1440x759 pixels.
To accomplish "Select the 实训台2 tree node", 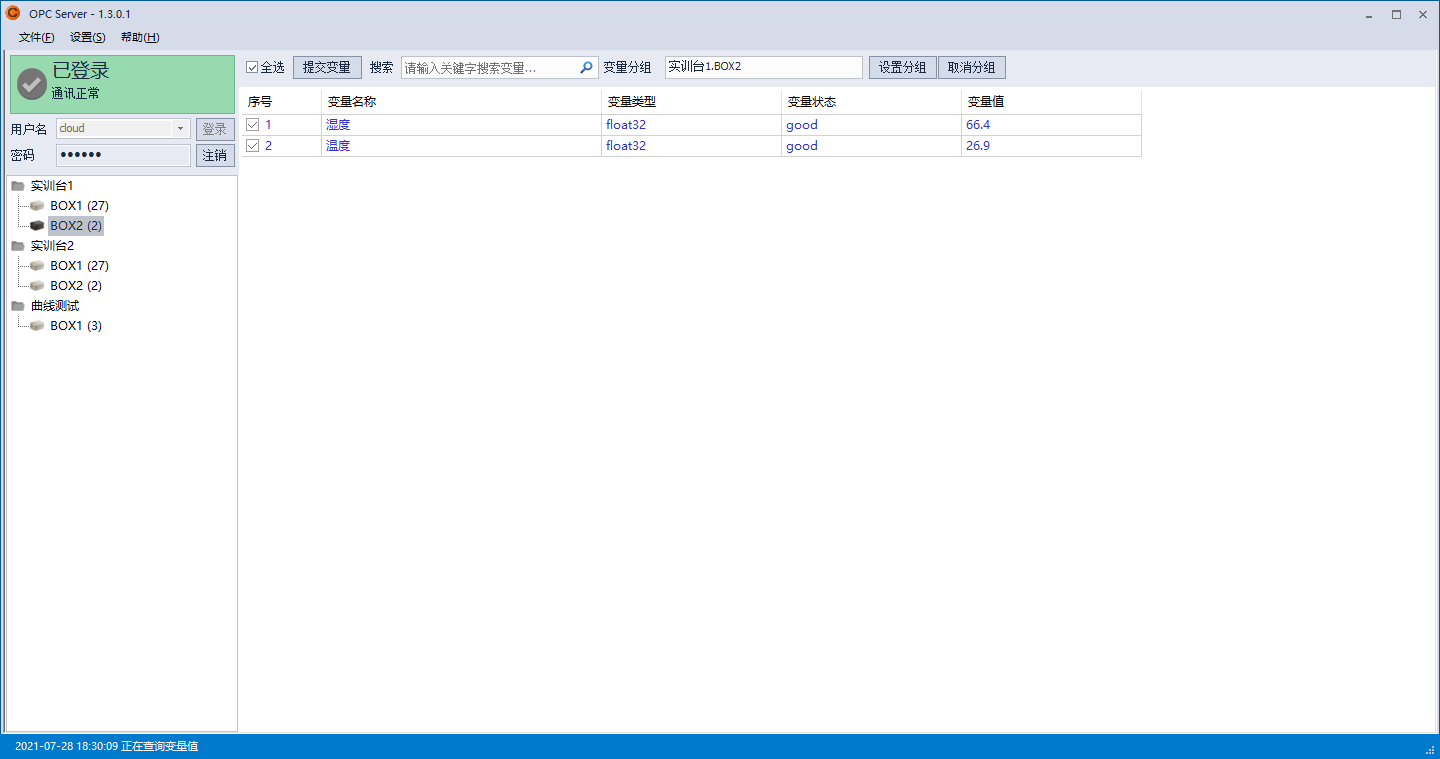I will pyautogui.click(x=52, y=246).
